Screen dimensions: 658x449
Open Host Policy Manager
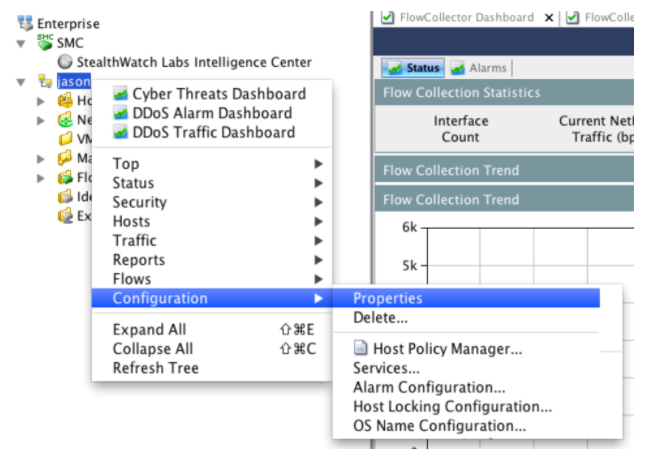pyautogui.click(x=447, y=349)
